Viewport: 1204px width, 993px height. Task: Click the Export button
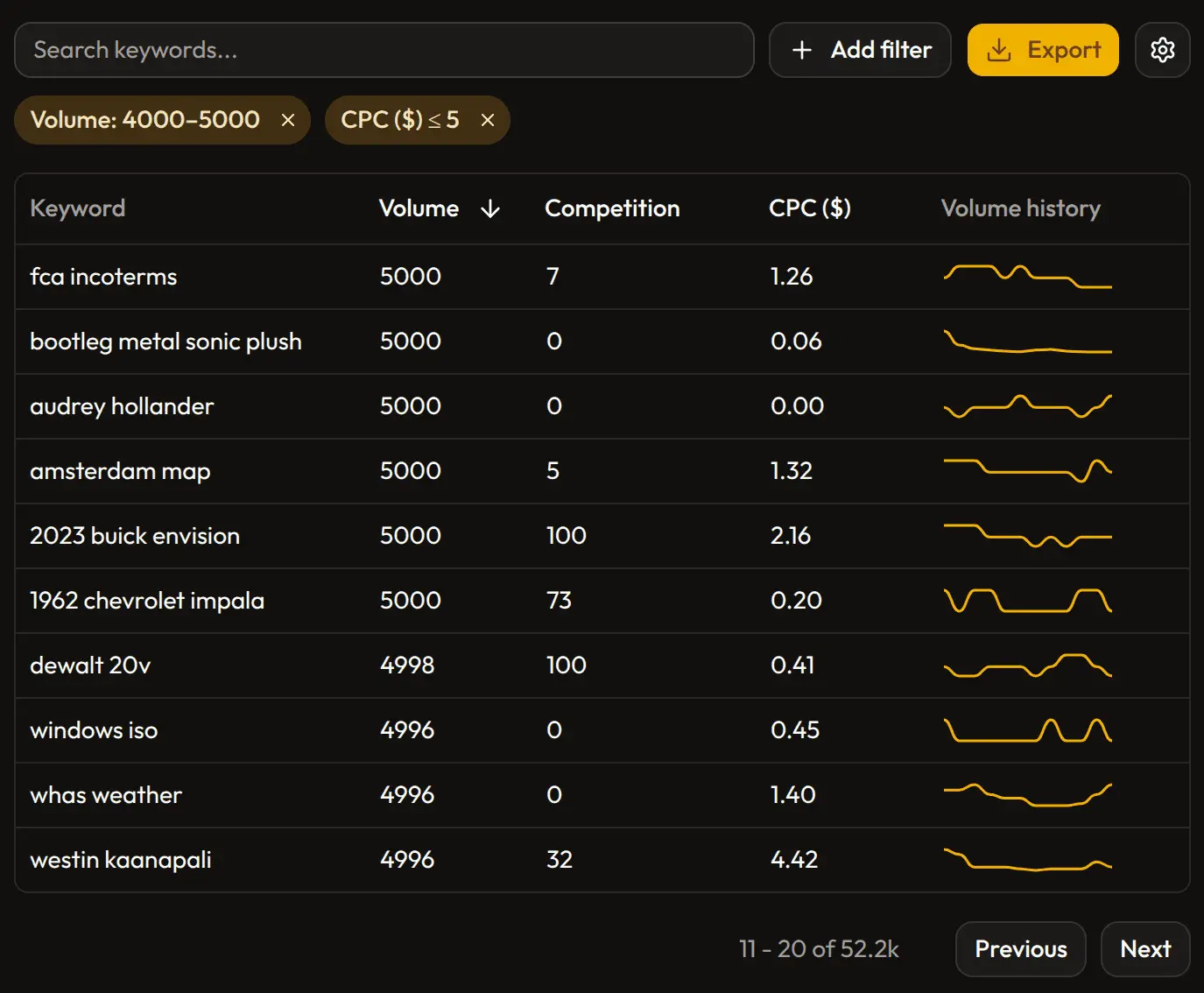1043,50
